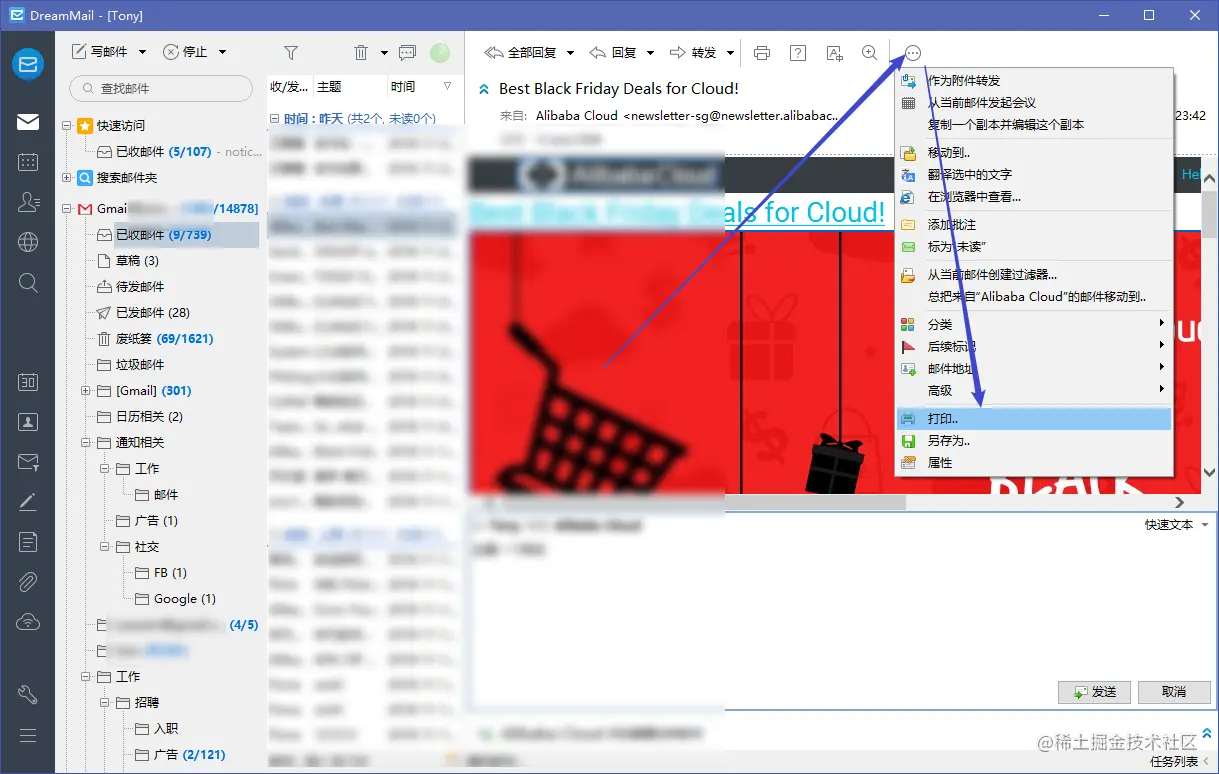
Task: Select 另存为.. menu entry
Action: [x=1034, y=441]
